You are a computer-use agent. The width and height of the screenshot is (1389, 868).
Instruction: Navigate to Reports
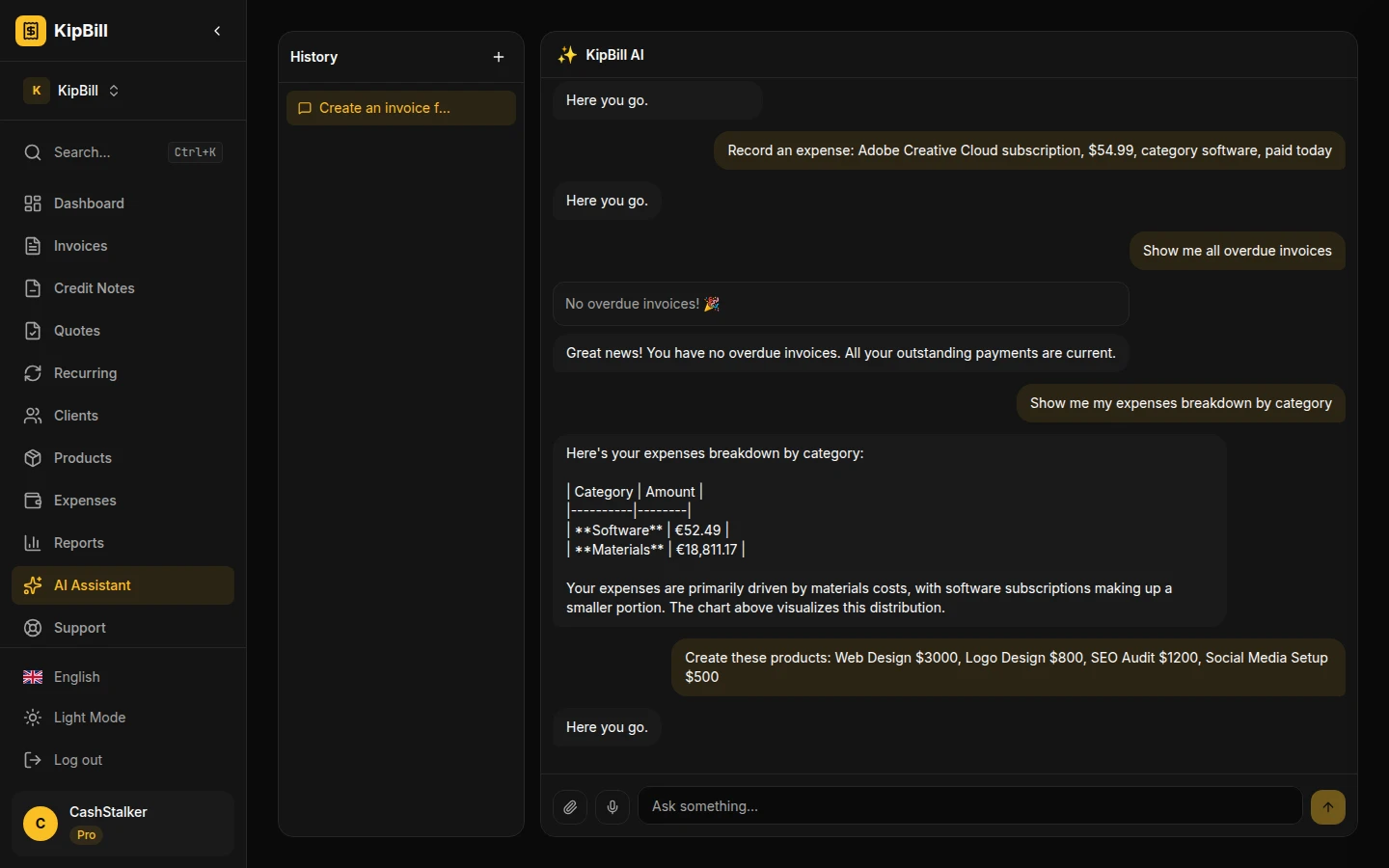[x=78, y=543]
